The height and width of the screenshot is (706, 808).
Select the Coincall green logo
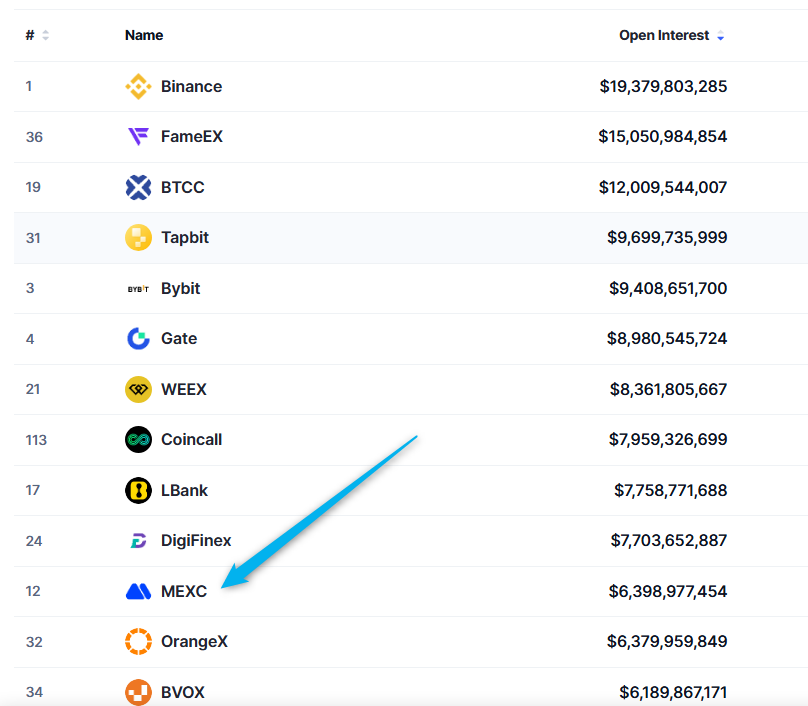[x=138, y=439]
